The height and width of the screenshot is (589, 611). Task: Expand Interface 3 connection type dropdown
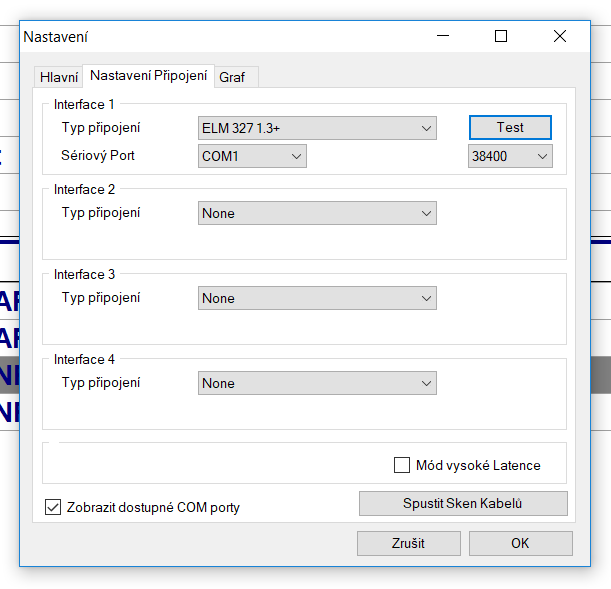tap(317, 298)
